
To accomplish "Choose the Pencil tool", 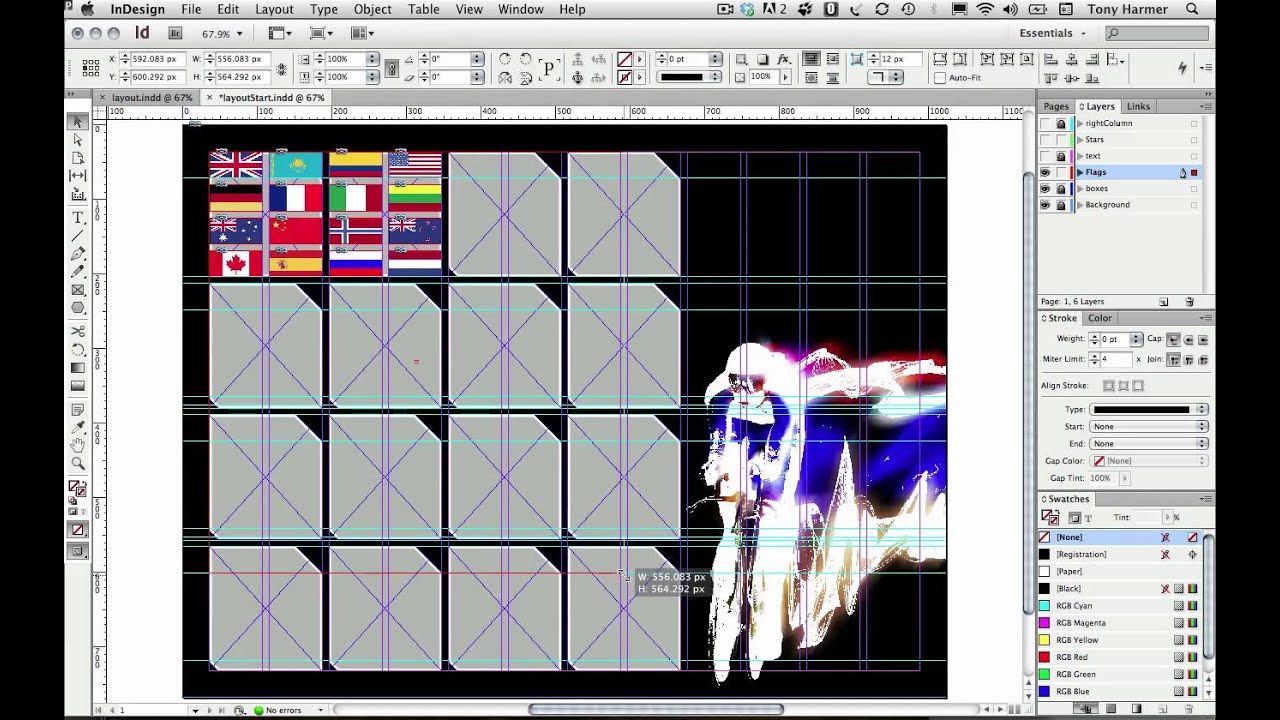I will point(78,272).
